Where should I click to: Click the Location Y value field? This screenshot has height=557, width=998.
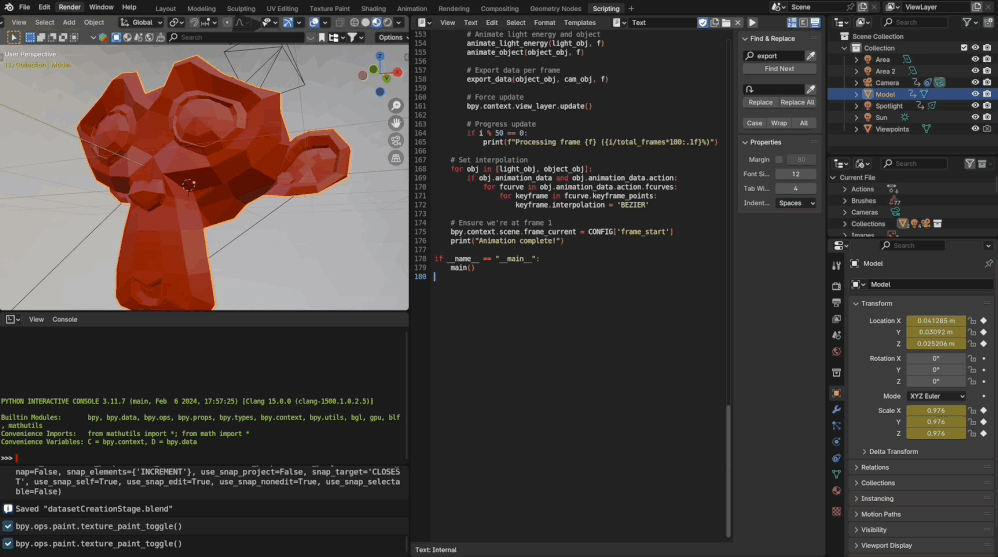(x=936, y=332)
